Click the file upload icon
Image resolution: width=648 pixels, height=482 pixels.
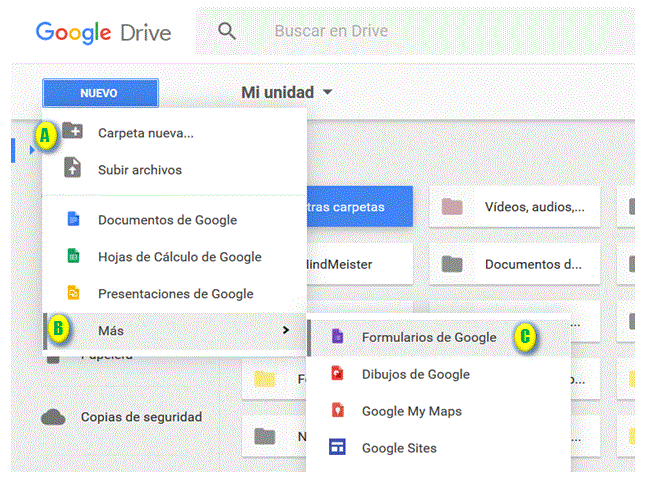72,167
